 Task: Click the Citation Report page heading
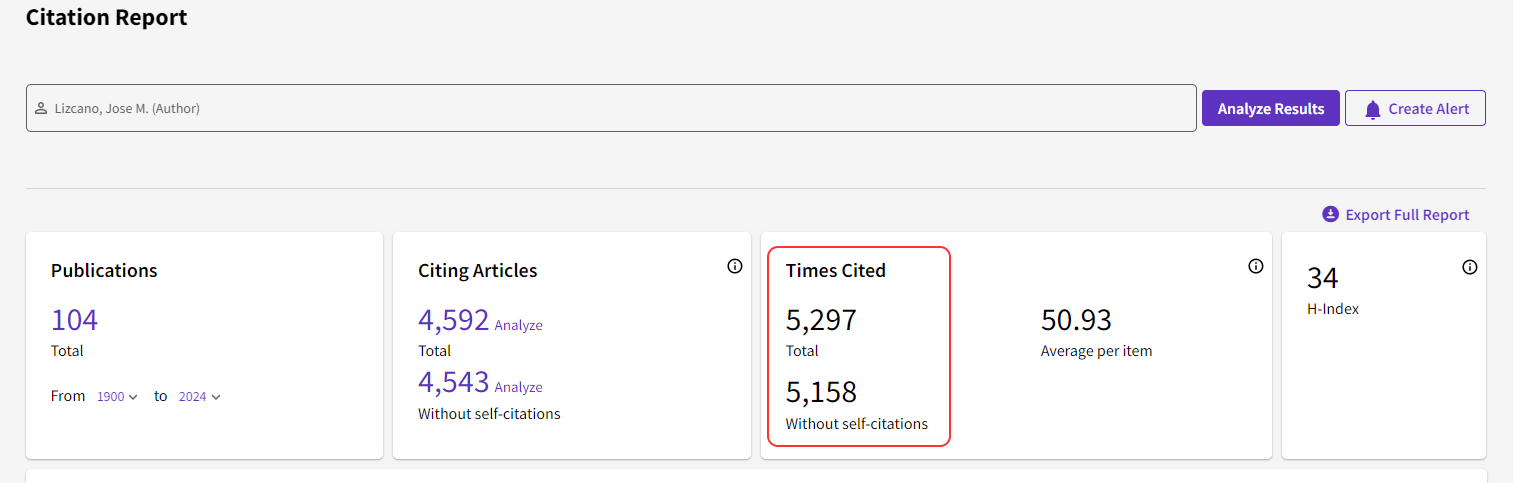point(106,17)
